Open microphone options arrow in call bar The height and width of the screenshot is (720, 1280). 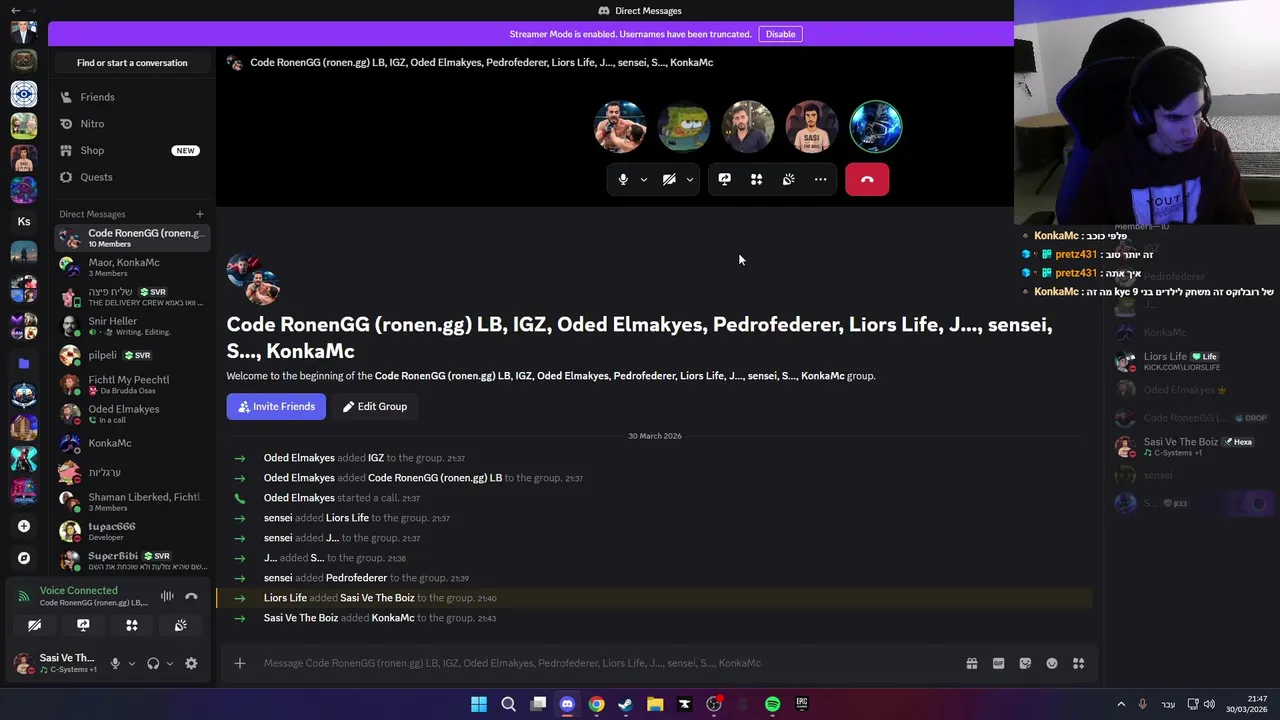point(644,180)
